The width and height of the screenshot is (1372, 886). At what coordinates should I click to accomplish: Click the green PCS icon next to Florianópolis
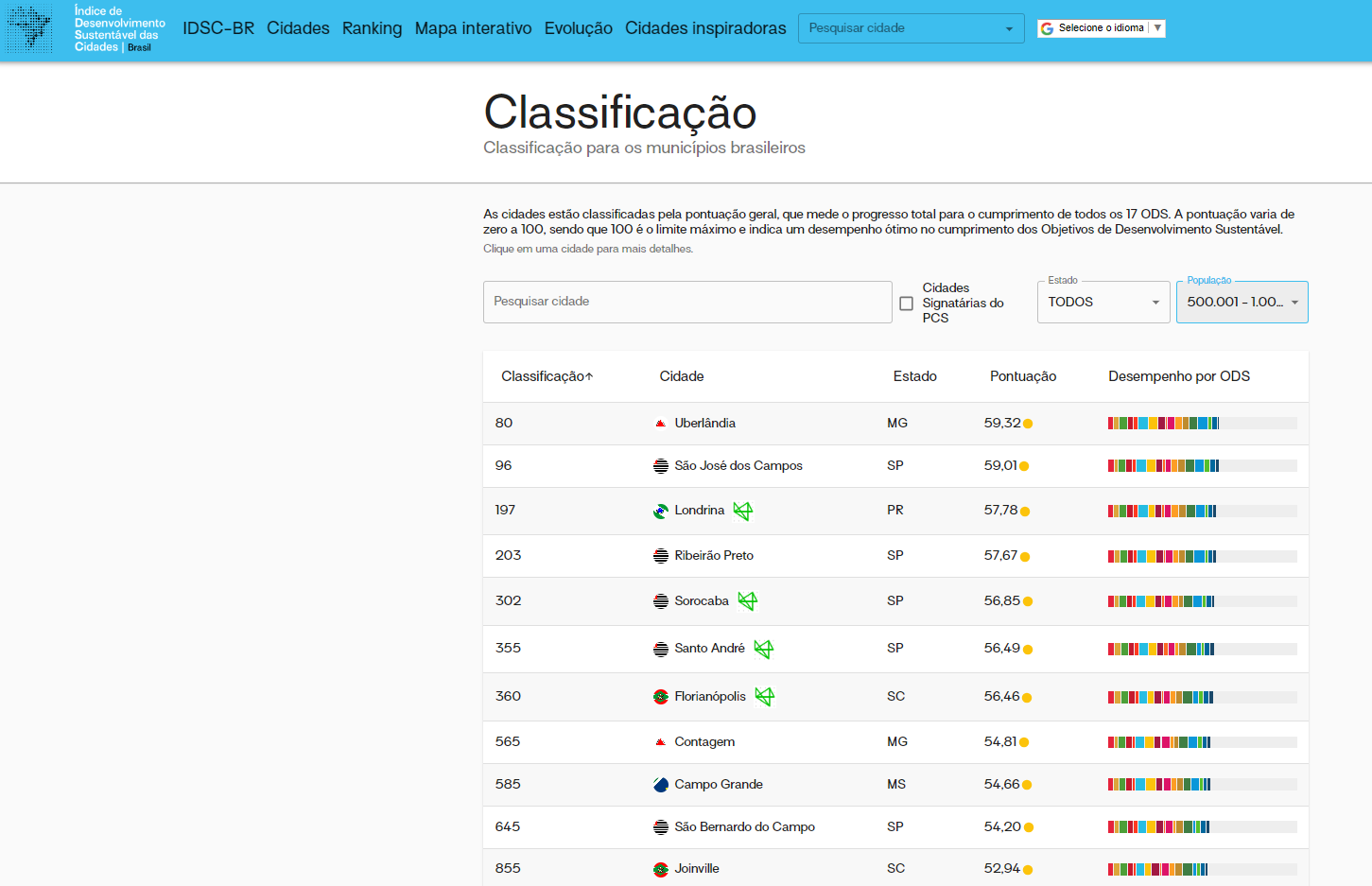tap(764, 697)
